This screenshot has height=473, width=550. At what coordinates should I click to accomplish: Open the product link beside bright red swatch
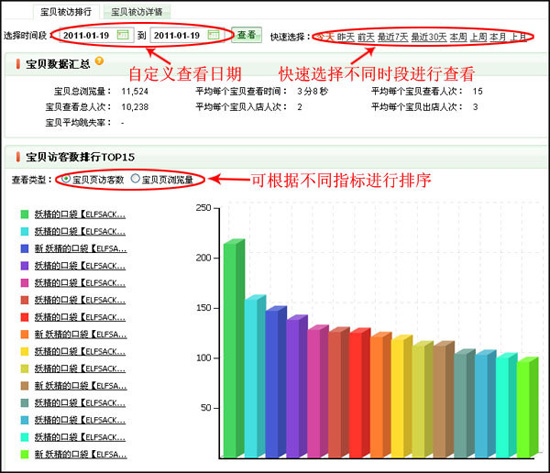point(80,317)
